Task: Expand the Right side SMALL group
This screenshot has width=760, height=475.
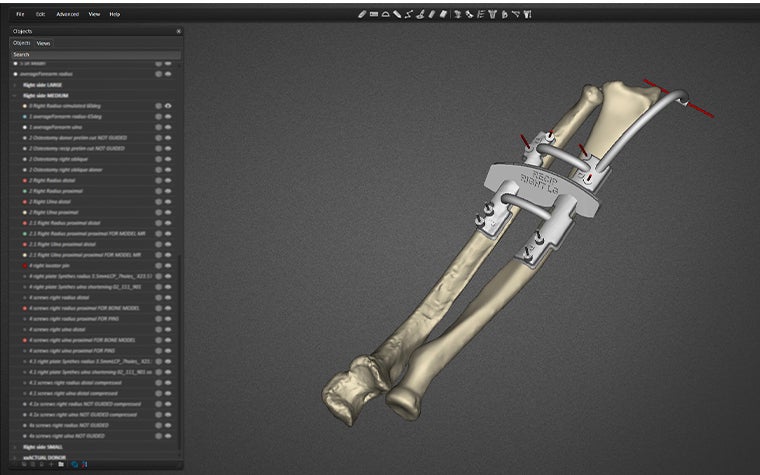Action: click(15, 447)
